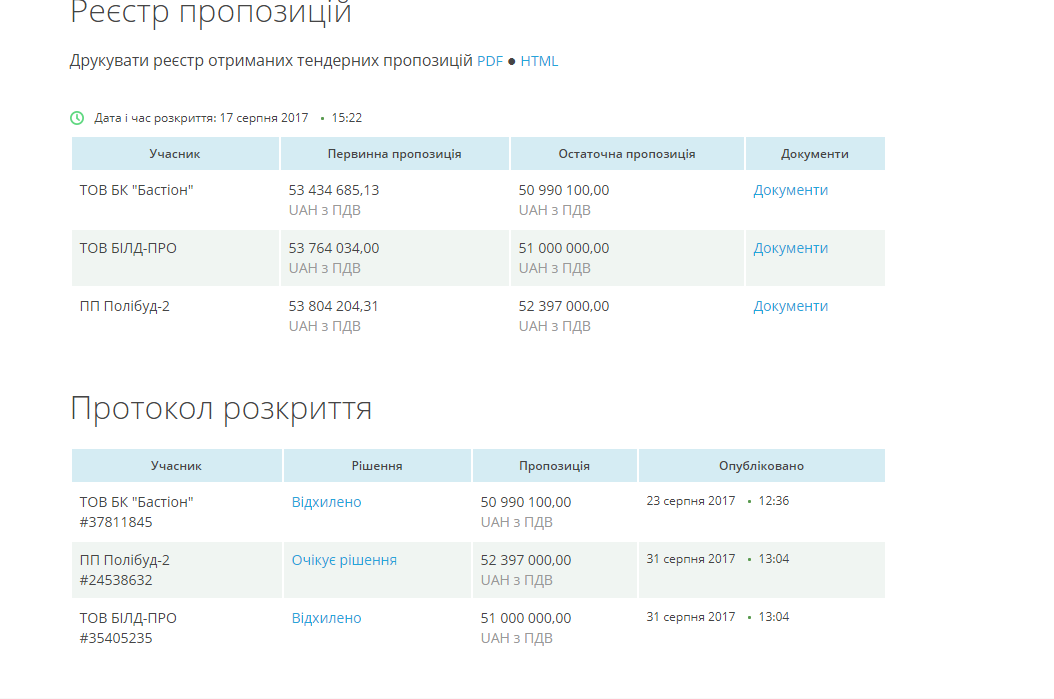Image resolution: width=1054 pixels, height=699 pixels.
Task: Select the initial bid 53 804 204,31
Action: (333, 306)
